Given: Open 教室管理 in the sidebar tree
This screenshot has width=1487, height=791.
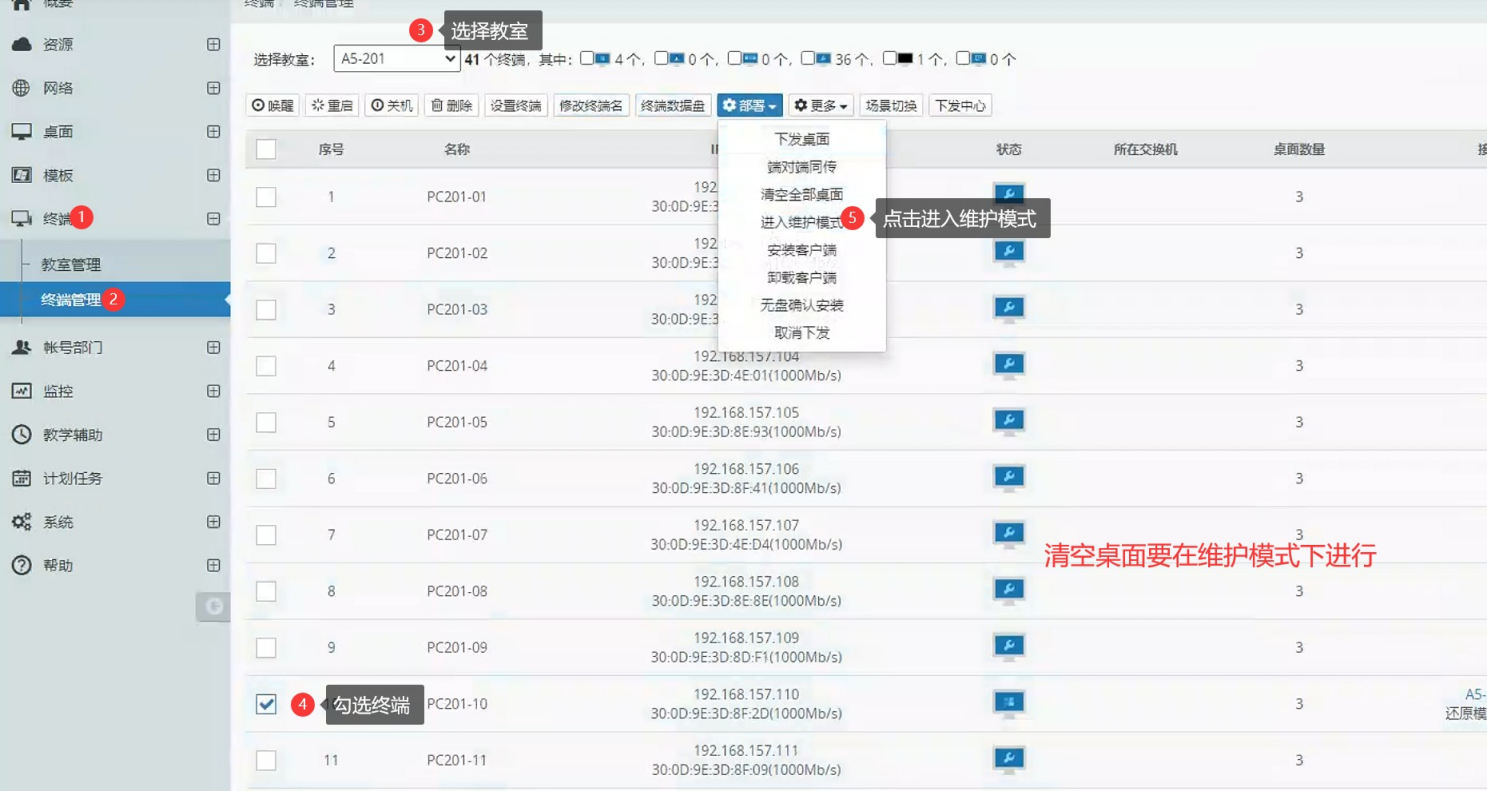Looking at the screenshot, I should pyautogui.click(x=71, y=265).
